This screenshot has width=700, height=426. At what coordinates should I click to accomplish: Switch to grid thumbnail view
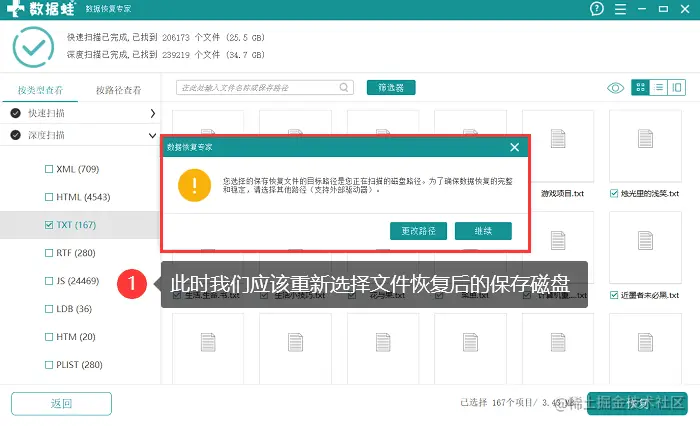coord(640,88)
